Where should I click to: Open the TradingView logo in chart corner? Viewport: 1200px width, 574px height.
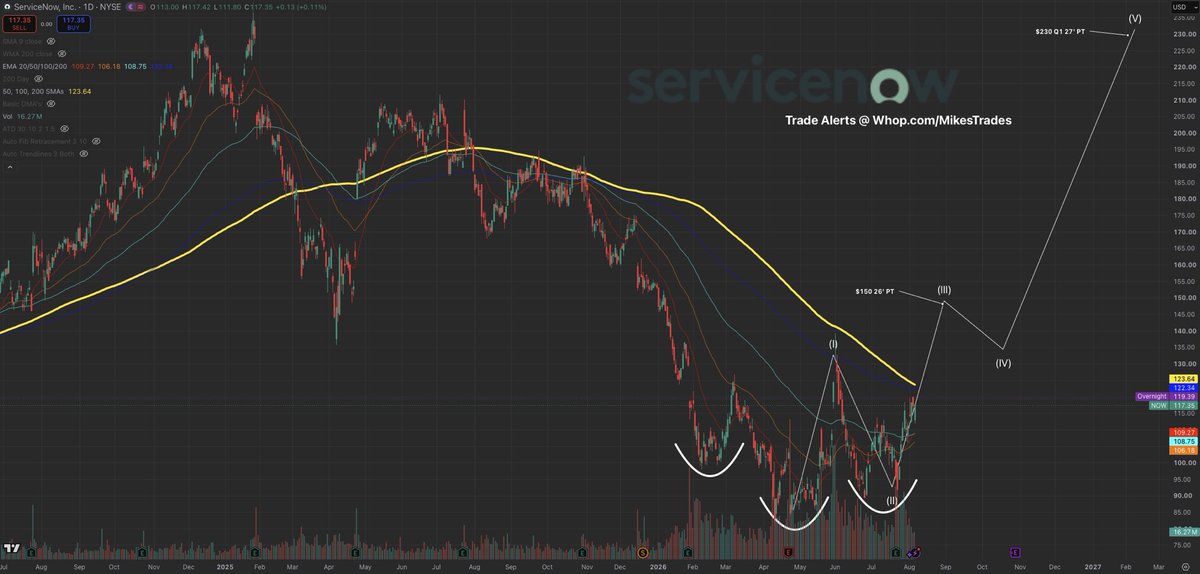point(11,549)
